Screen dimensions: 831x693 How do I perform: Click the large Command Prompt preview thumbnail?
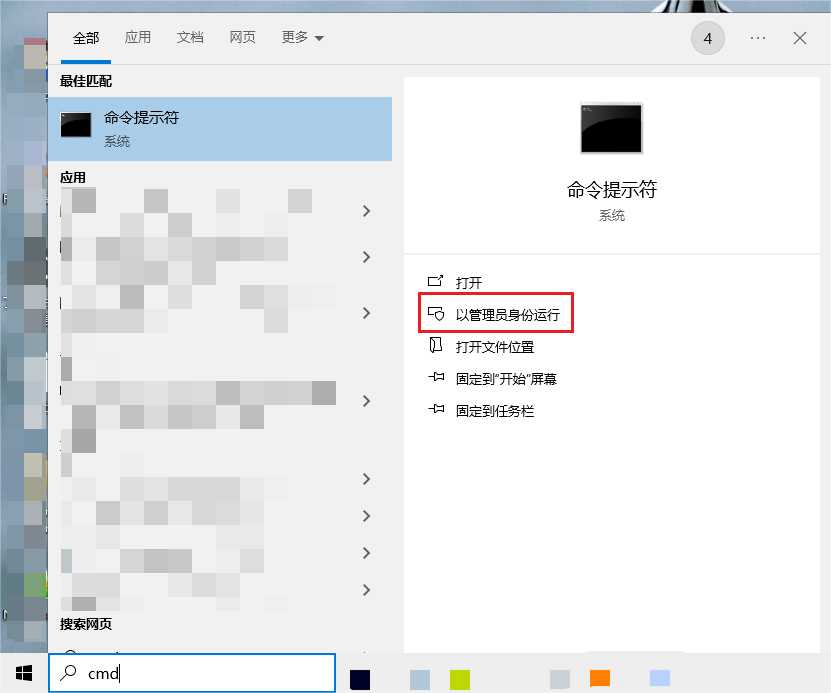point(612,128)
